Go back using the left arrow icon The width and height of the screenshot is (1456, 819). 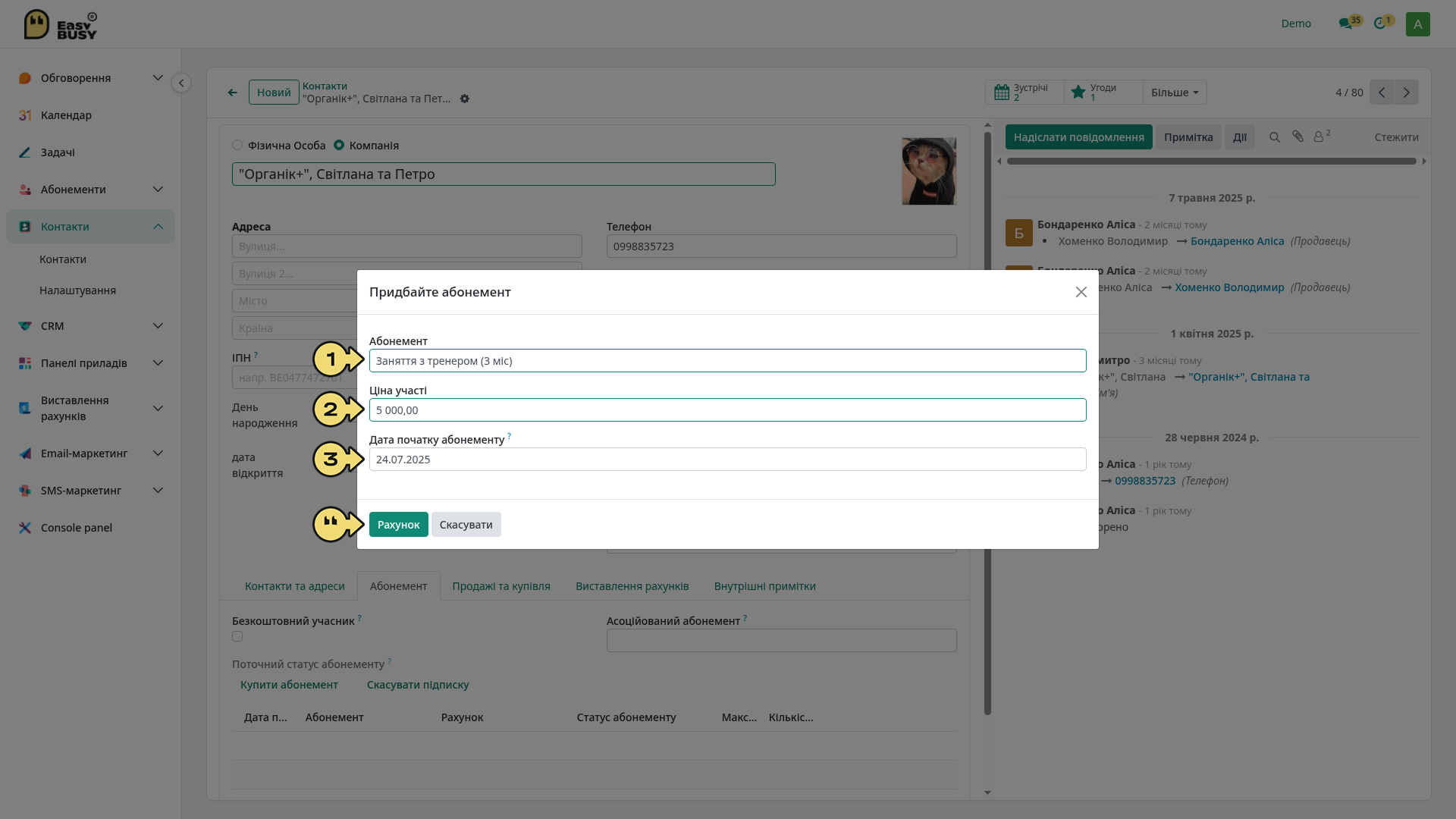232,93
